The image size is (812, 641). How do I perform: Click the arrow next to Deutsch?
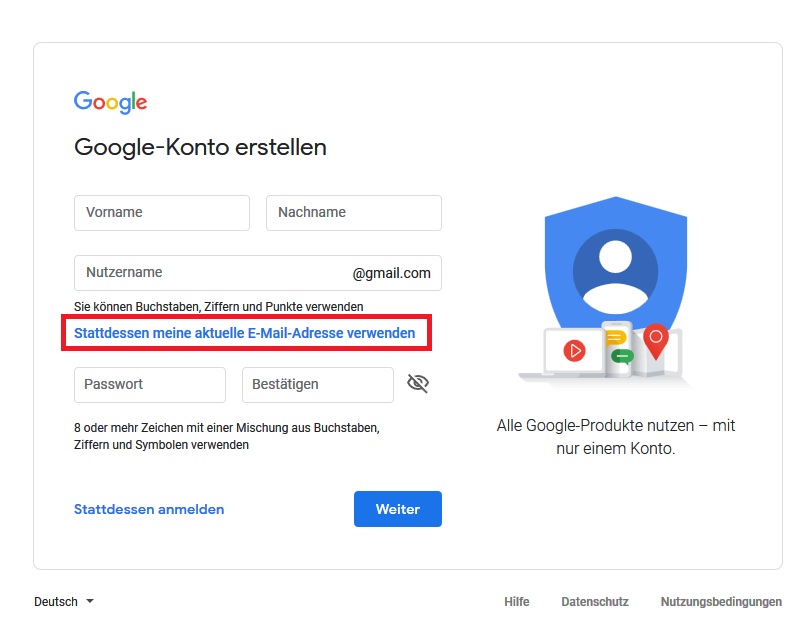pyautogui.click(x=90, y=601)
